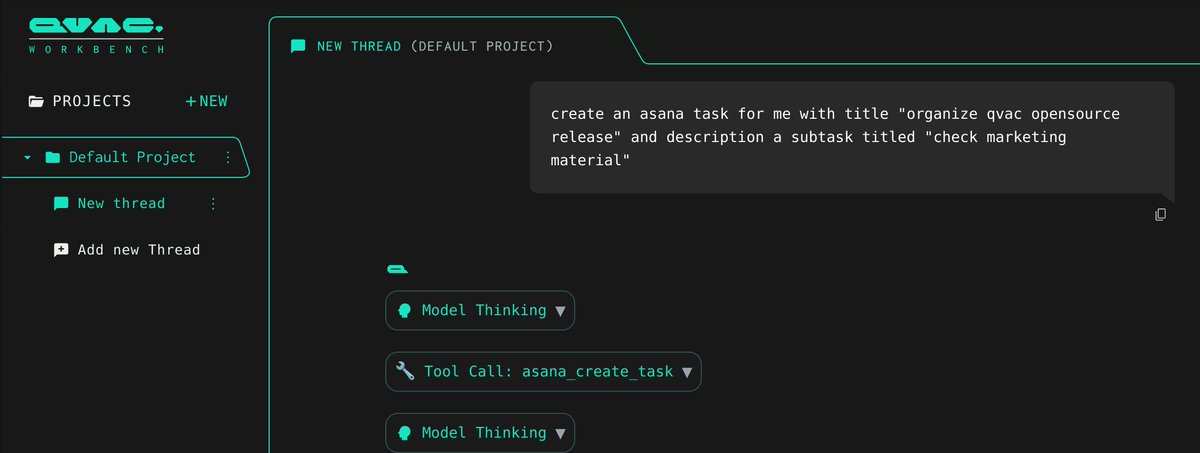This screenshot has height=453, width=1200.
Task: Collapse the Default Project tree arrow
Action: [x=28, y=158]
